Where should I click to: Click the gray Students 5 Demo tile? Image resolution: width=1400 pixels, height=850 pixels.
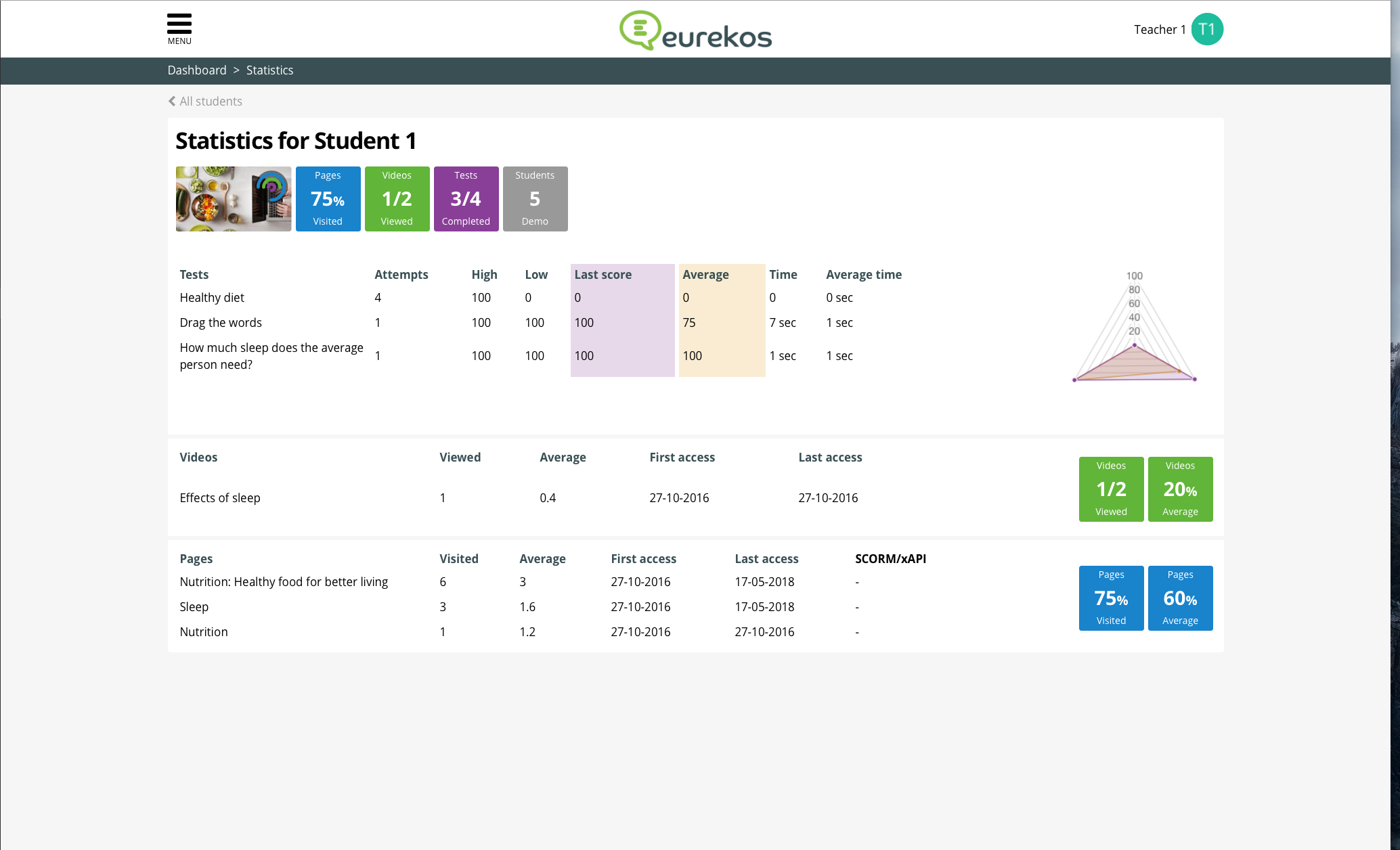[x=535, y=199]
